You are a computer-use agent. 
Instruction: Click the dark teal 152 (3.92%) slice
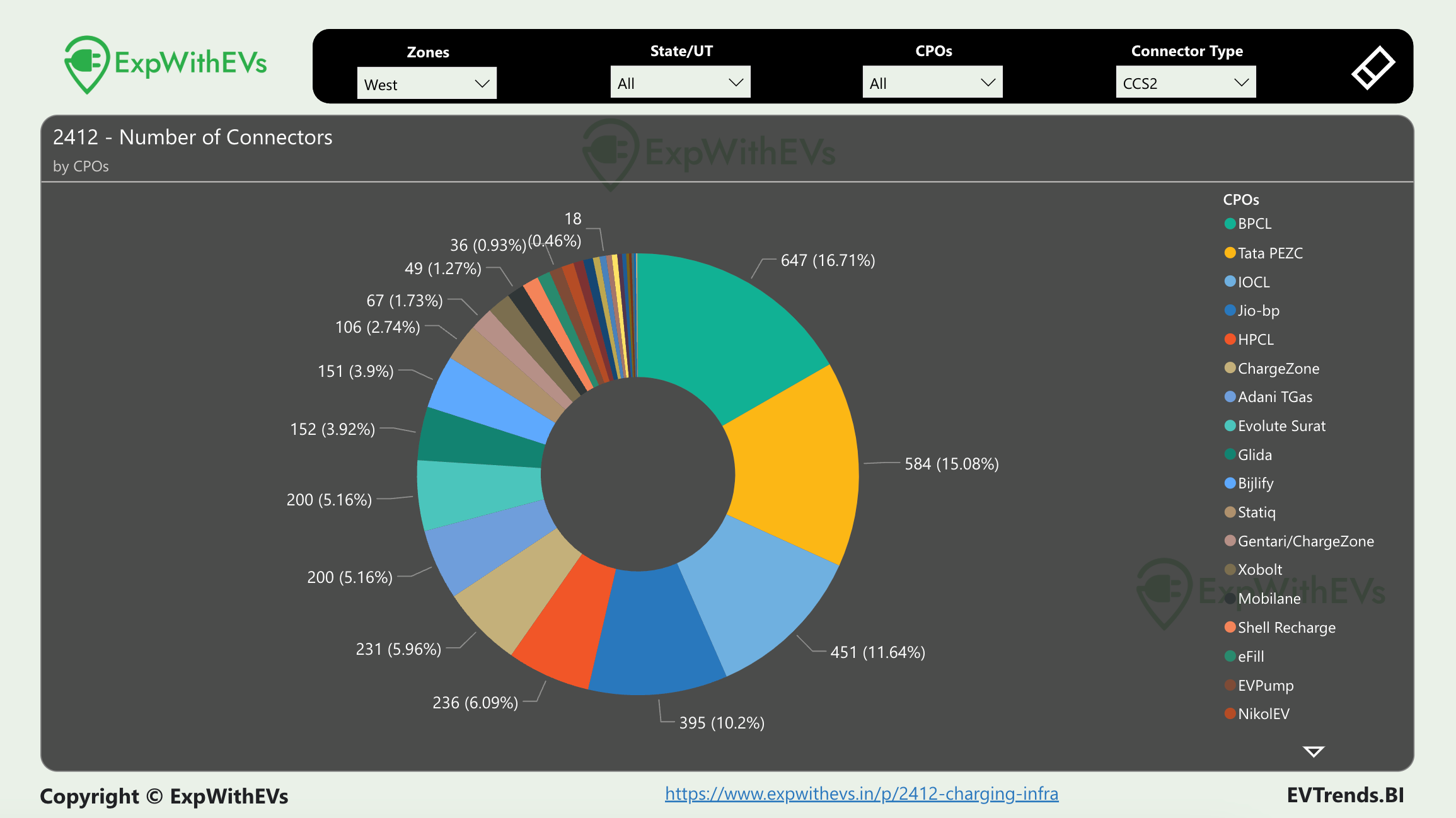point(482,441)
